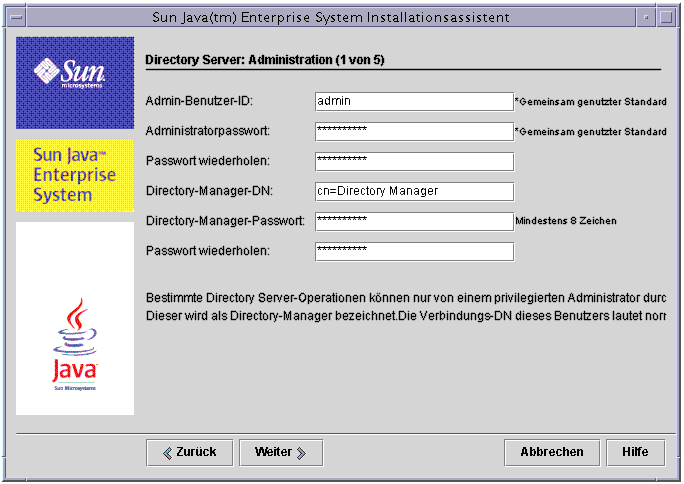
Task: Click the title bar text Sun Java Enterprise System Installationsassistent
Action: 331,17
